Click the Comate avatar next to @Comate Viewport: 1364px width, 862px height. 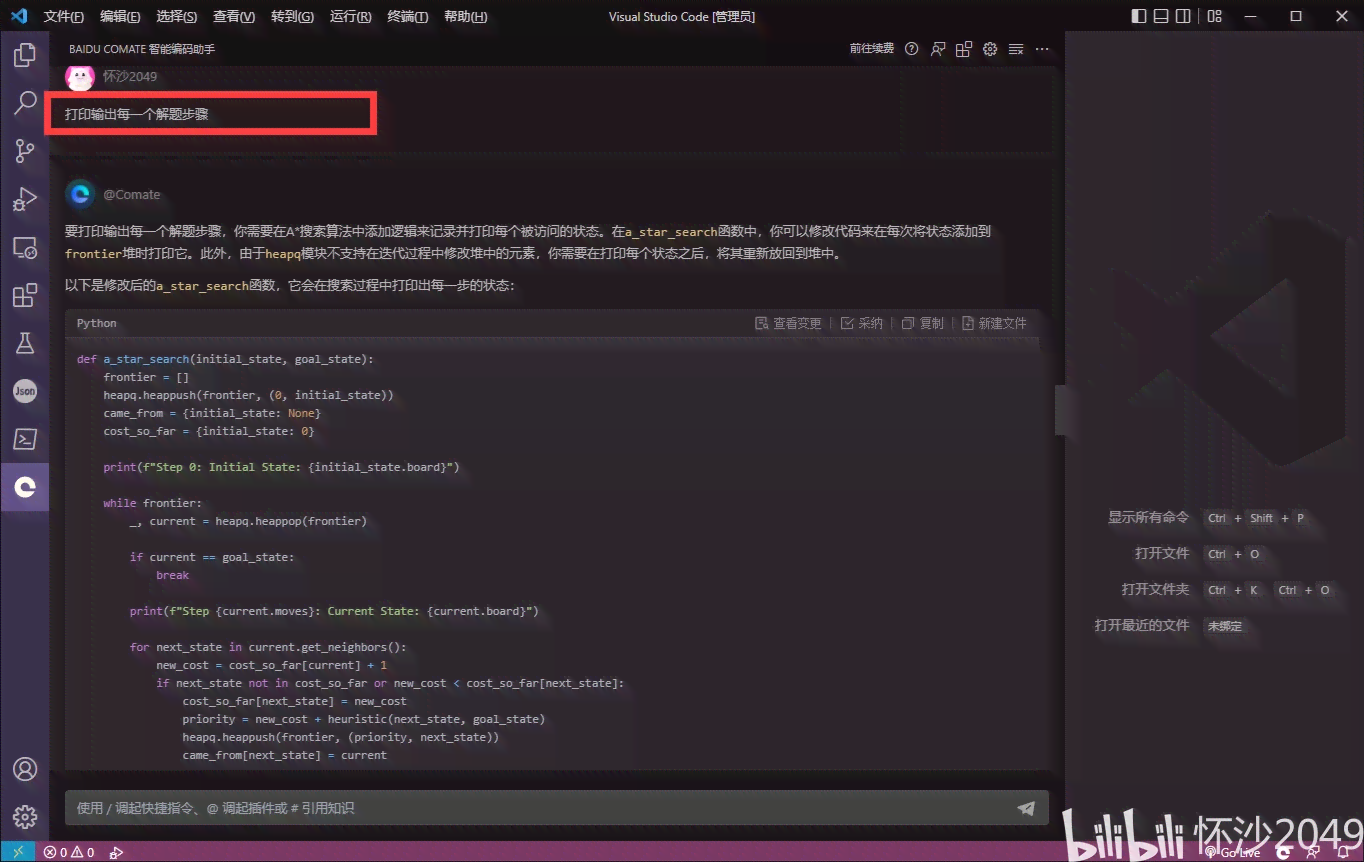80,194
